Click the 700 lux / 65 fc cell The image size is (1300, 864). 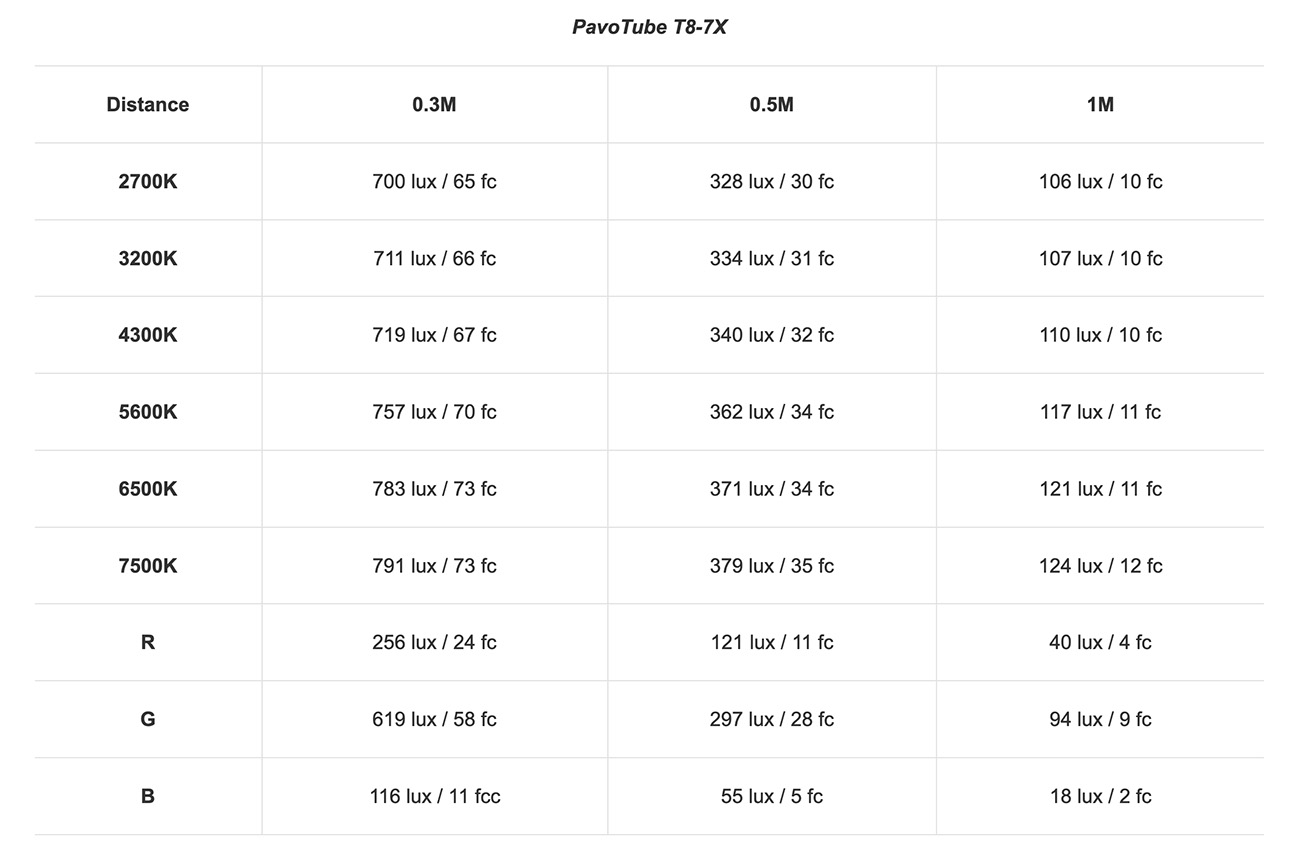click(434, 181)
